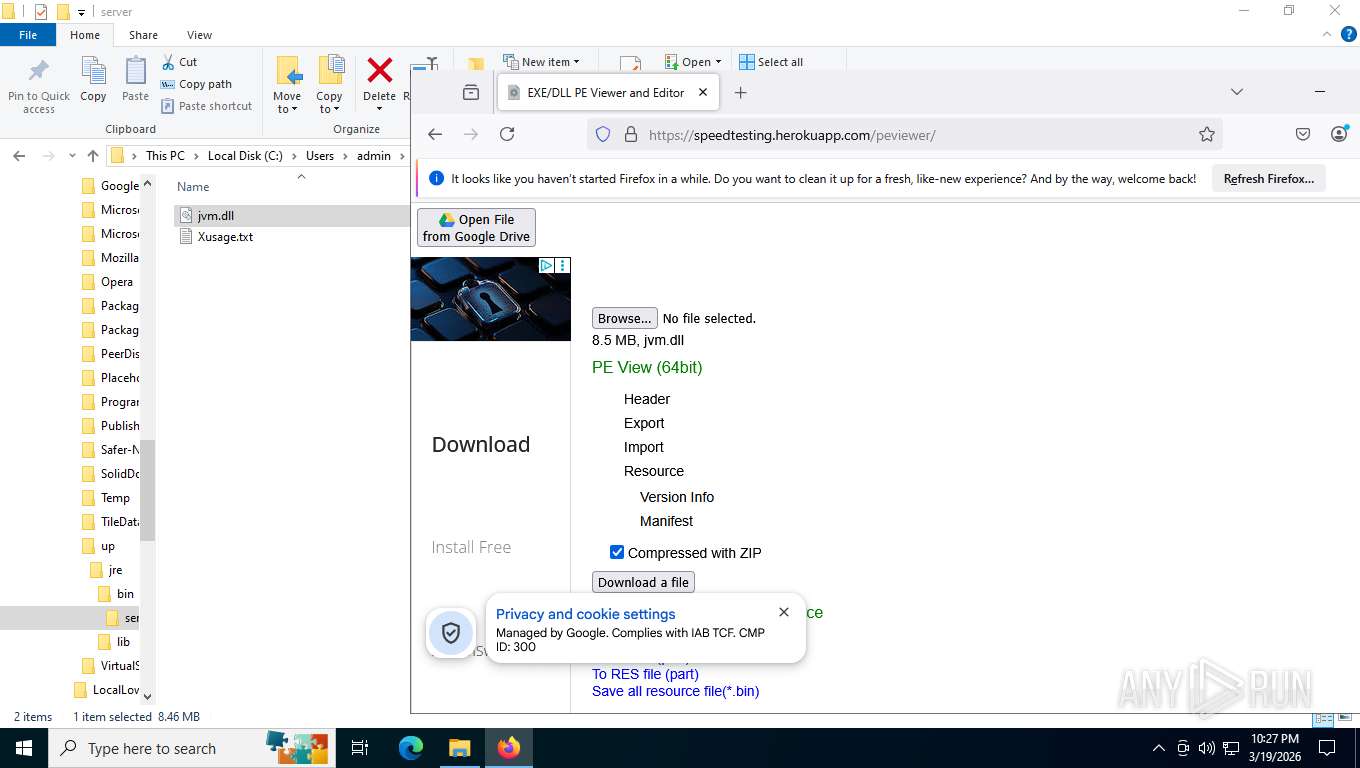Select the Xusage.txt file
Image resolution: width=1360 pixels, height=768 pixels.
coord(225,237)
